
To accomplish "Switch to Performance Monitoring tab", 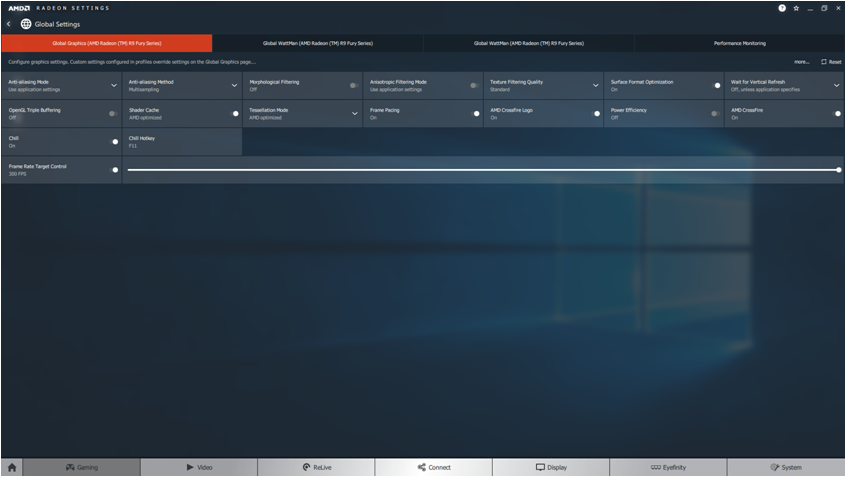I will point(740,43).
